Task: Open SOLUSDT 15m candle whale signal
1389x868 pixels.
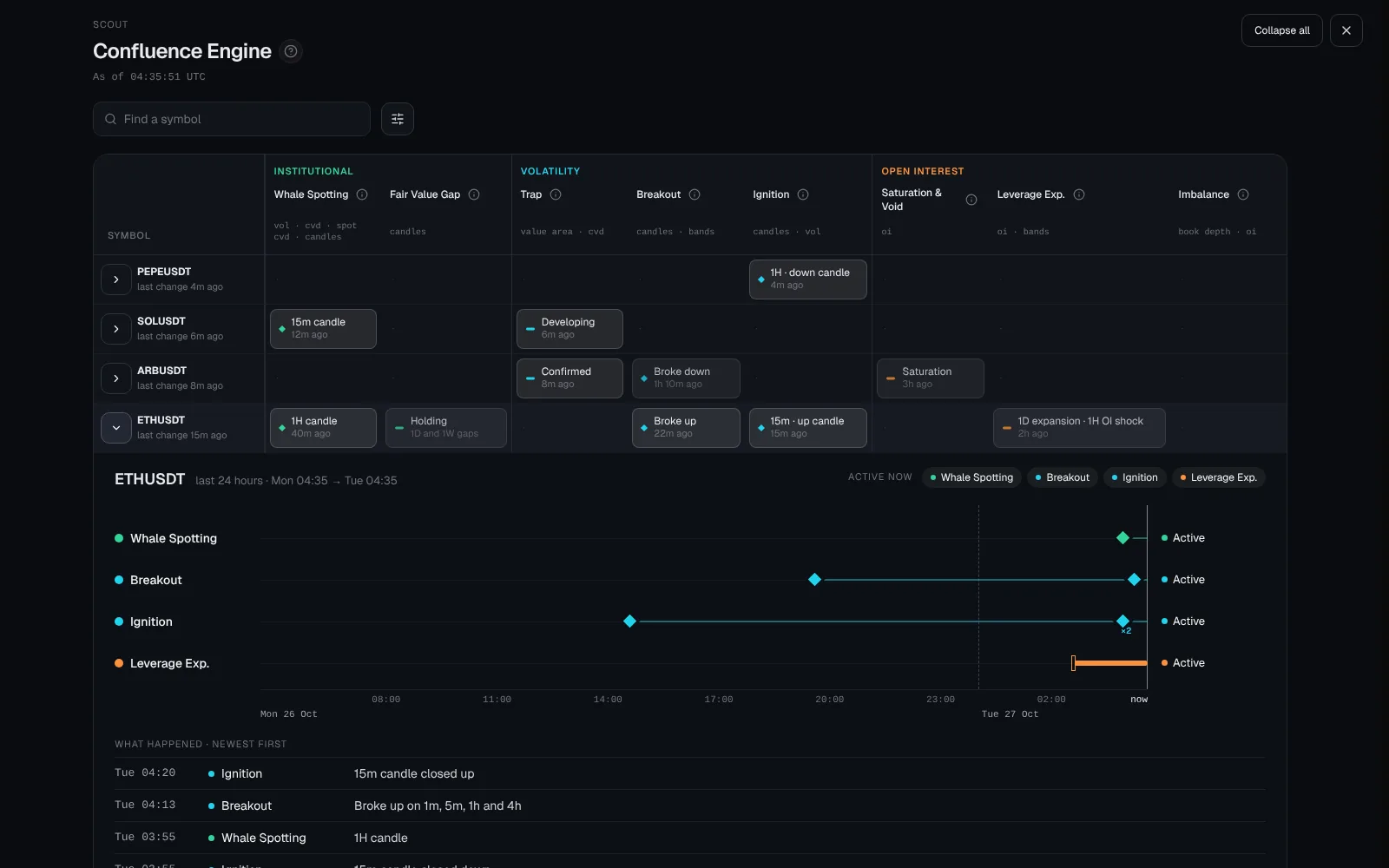Action: (x=323, y=329)
